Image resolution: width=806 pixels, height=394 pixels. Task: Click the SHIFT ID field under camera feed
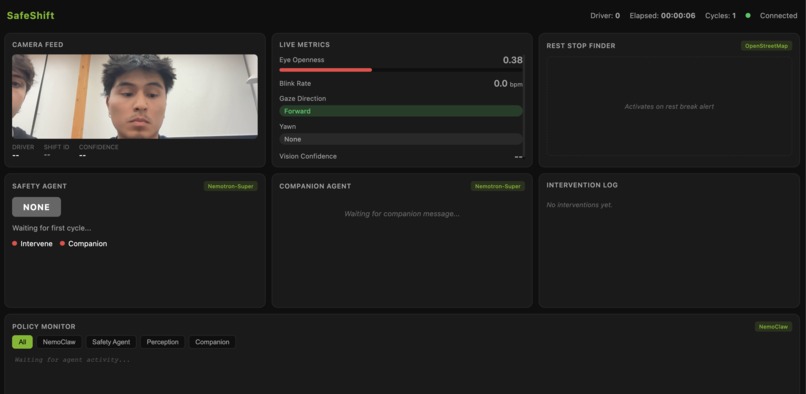click(57, 151)
